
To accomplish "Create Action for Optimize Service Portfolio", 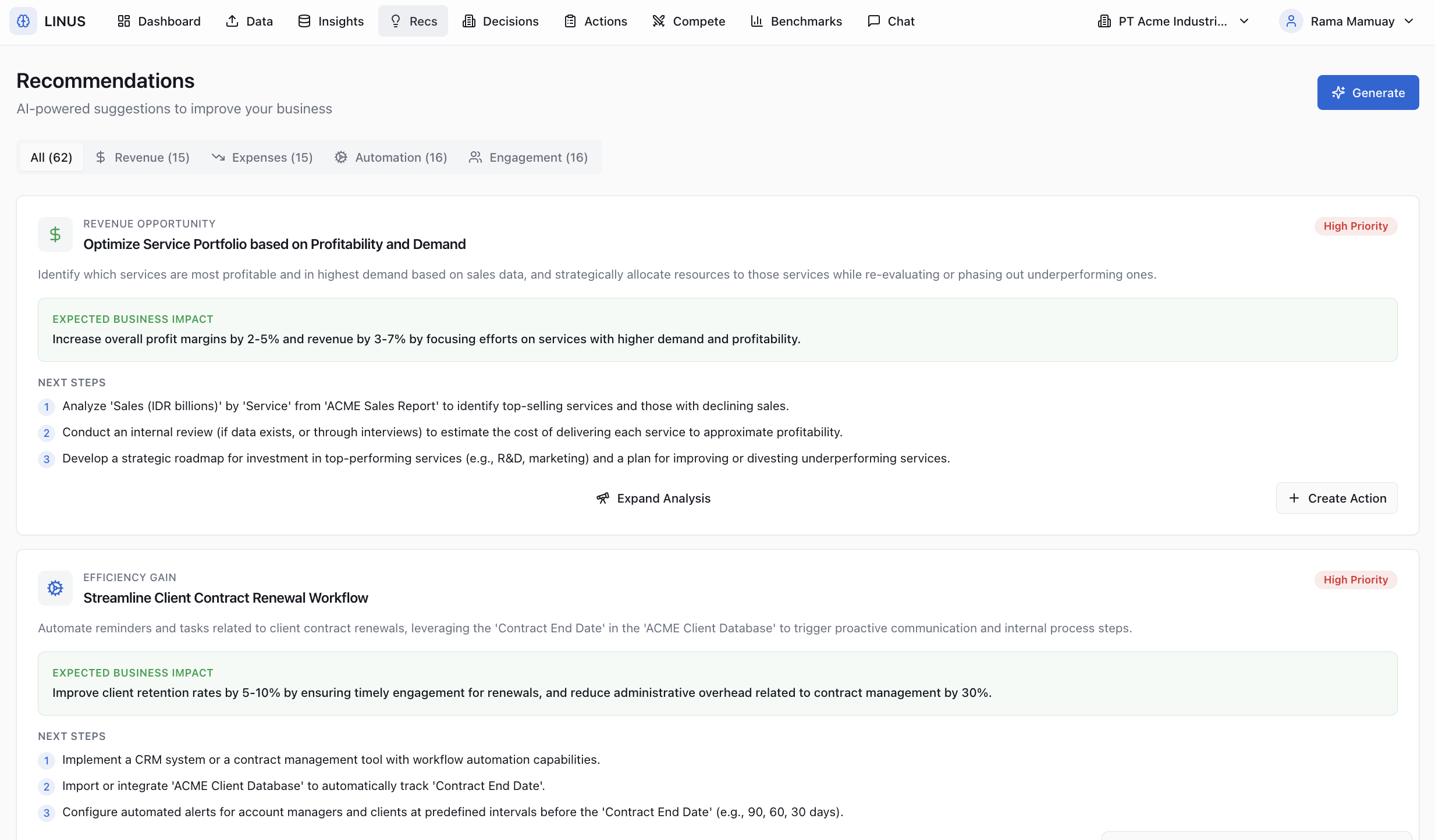I will coord(1337,498).
